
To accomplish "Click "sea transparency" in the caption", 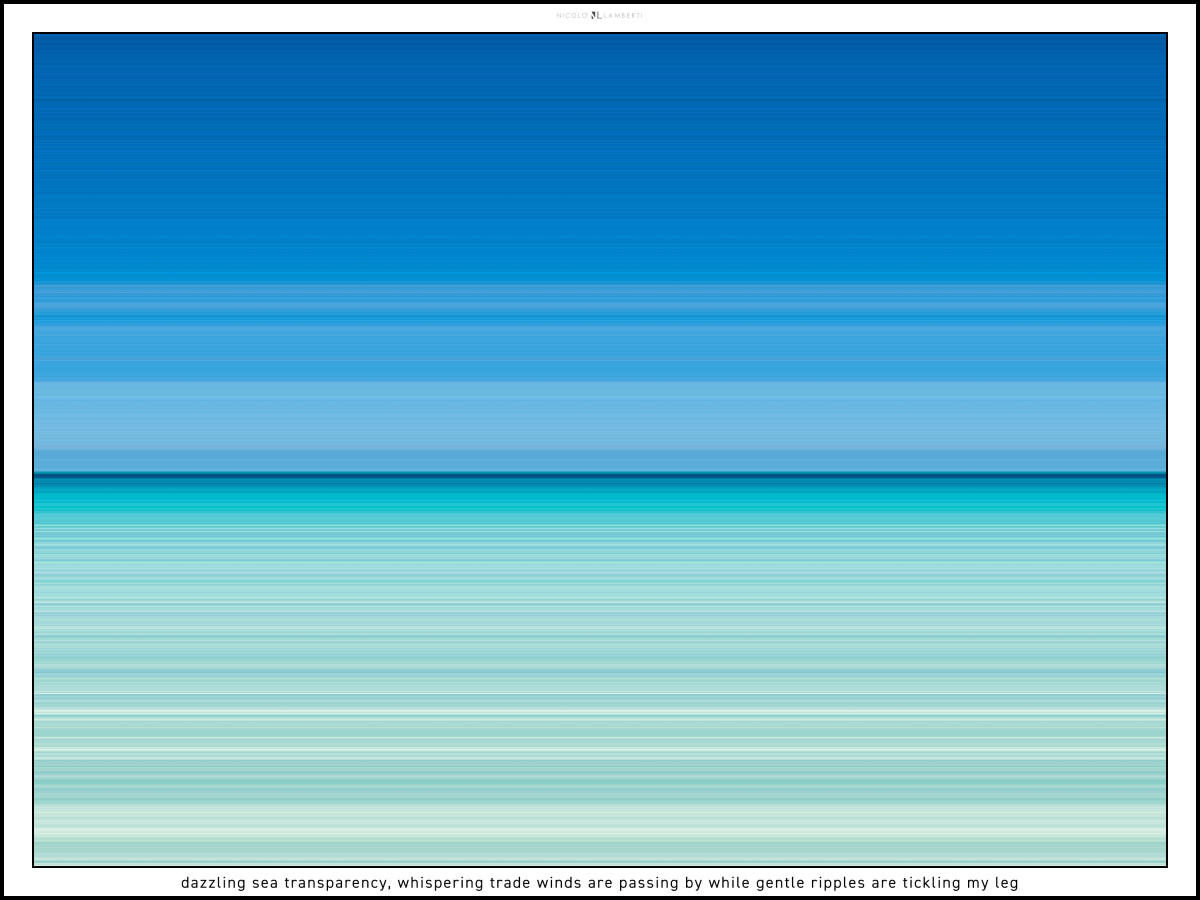I will 320,883.
